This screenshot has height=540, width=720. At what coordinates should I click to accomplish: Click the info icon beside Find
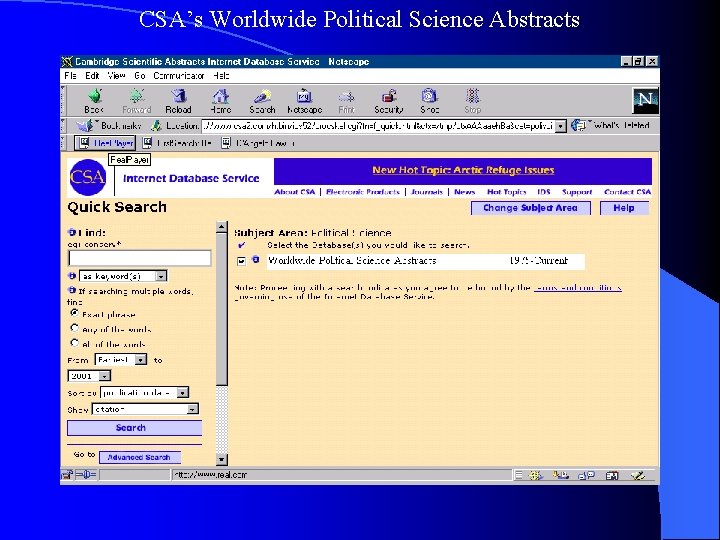tap(72, 232)
